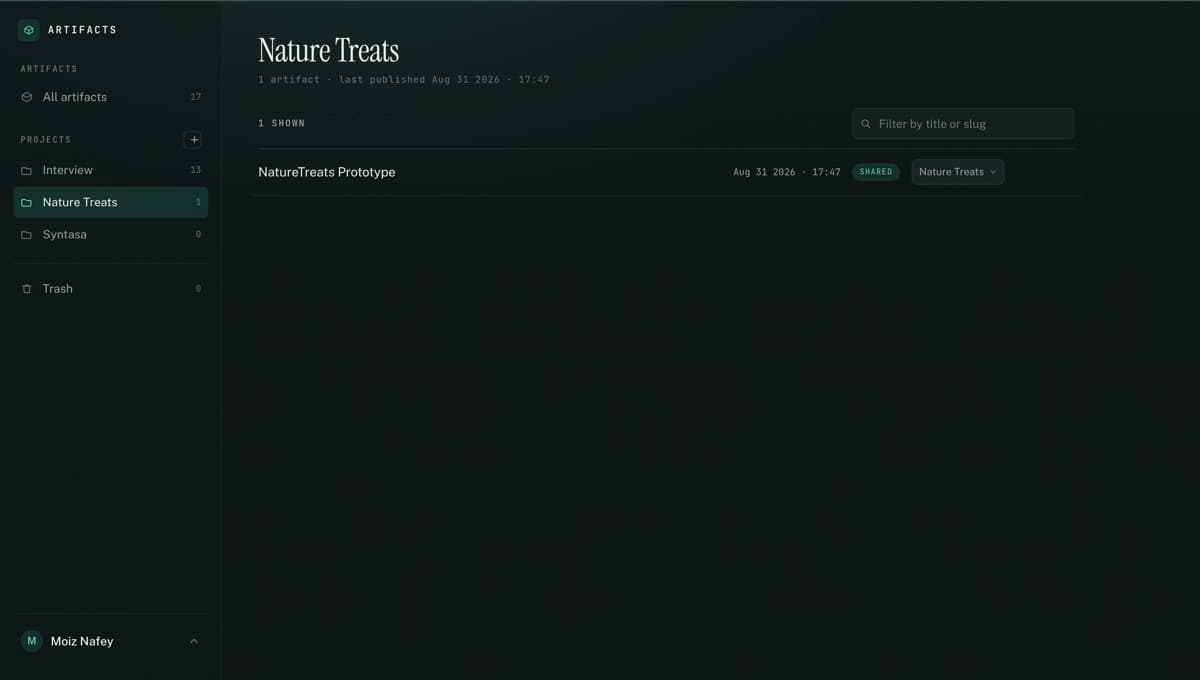This screenshot has width=1200, height=680.
Task: Add a new project with plus button
Action: 194,140
